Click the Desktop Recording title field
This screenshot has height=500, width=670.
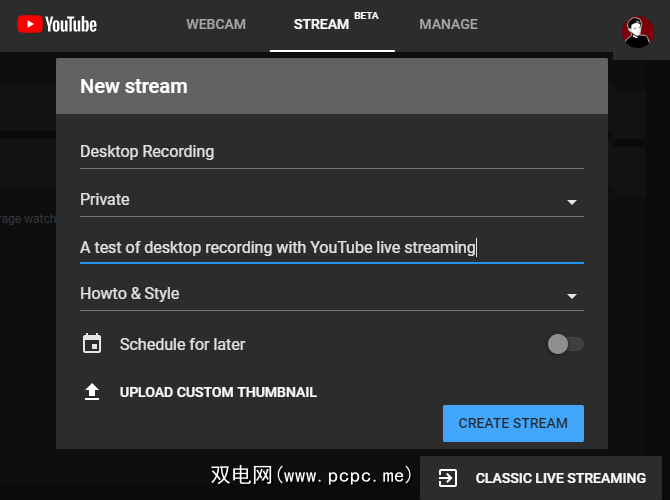[x=330, y=152]
